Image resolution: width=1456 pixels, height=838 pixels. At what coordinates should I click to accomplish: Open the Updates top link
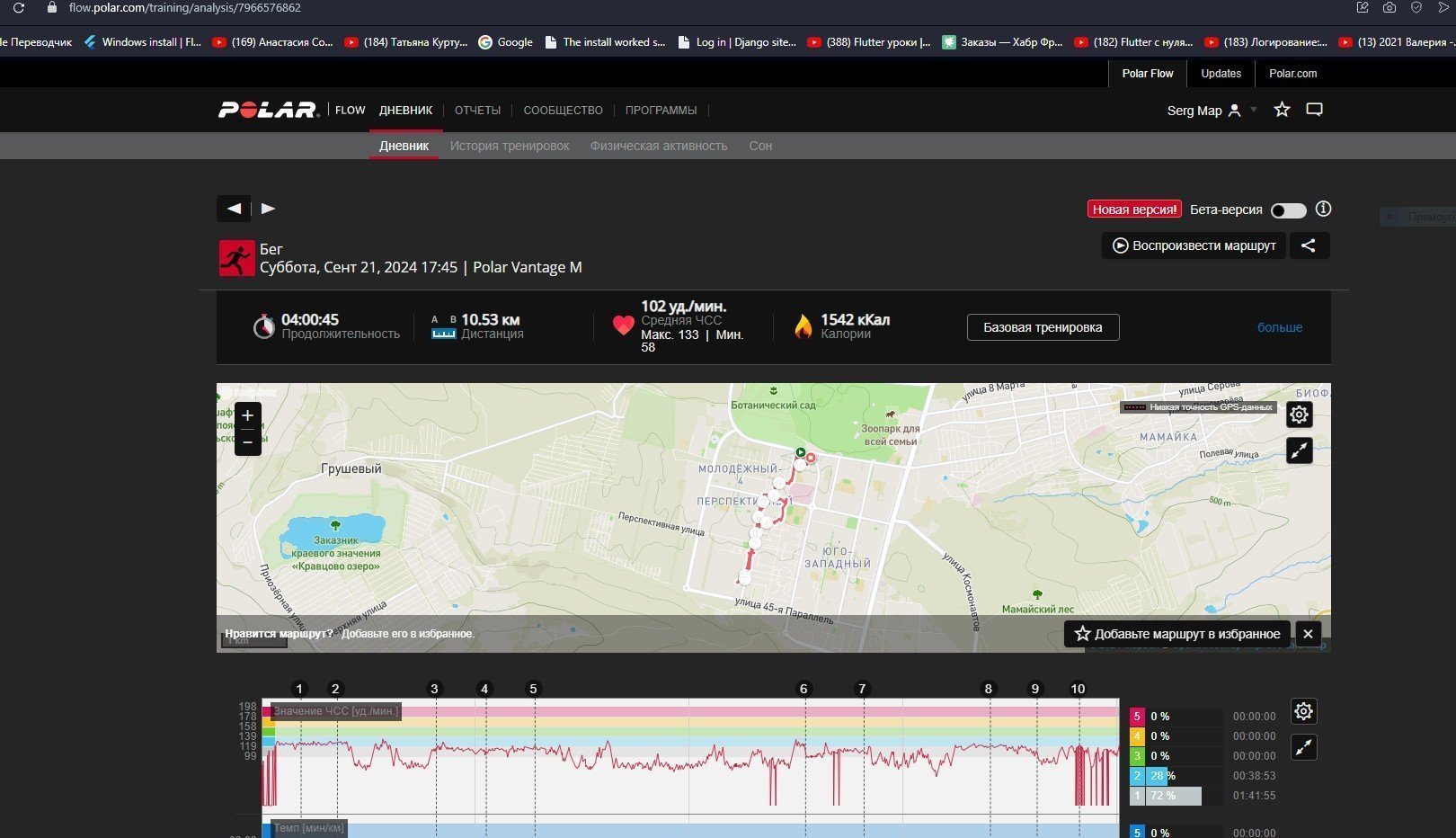tap(1221, 74)
